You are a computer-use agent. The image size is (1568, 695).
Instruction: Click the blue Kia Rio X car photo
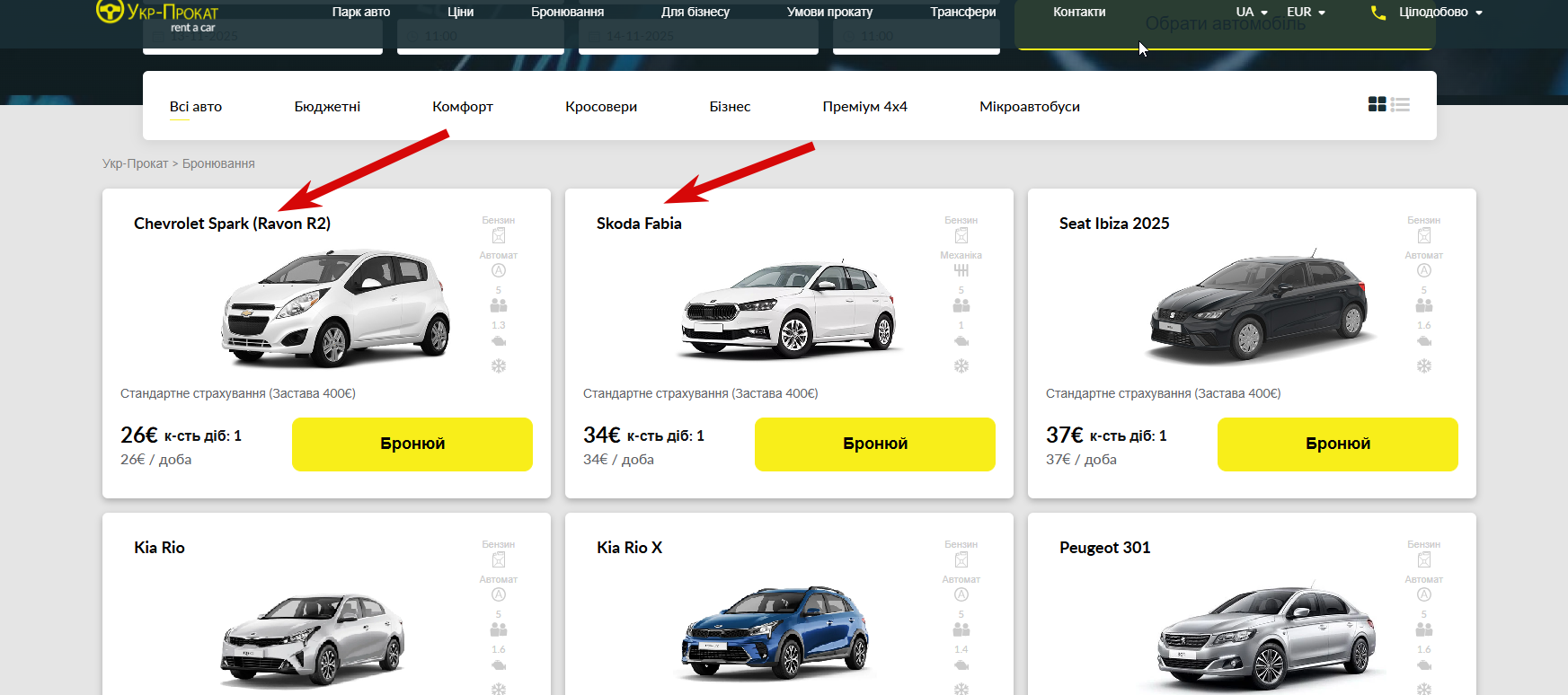pos(775,632)
